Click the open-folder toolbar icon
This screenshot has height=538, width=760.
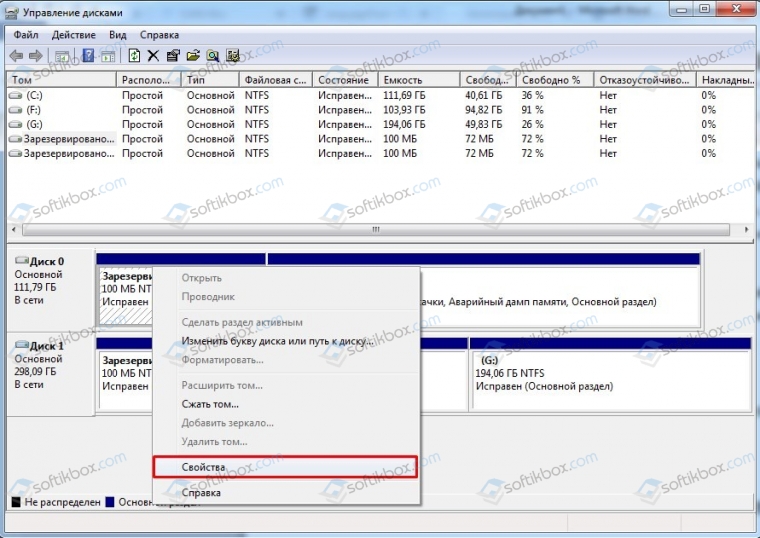click(193, 56)
